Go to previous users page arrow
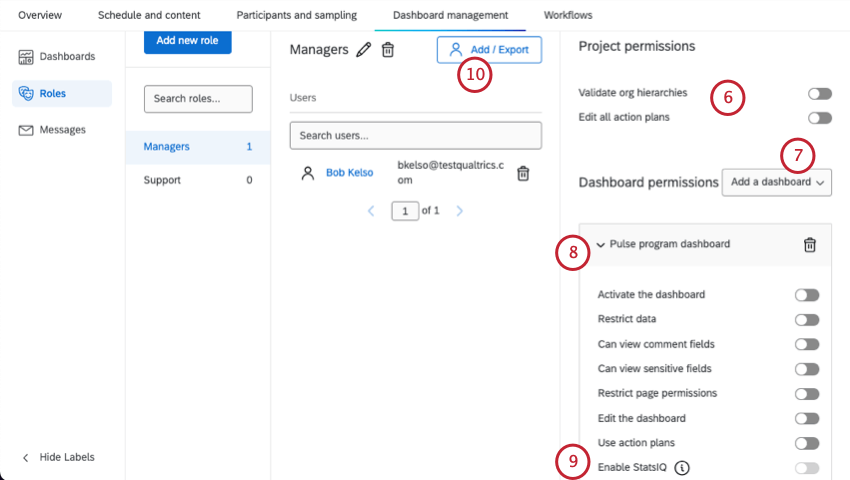 click(371, 211)
